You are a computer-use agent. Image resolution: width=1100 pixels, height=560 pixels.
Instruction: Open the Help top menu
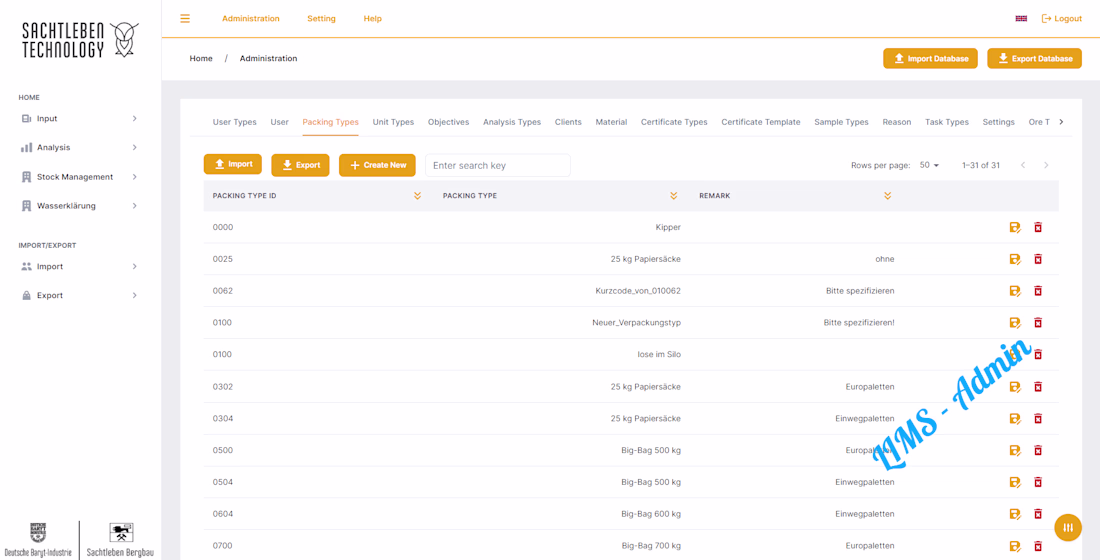tap(373, 19)
